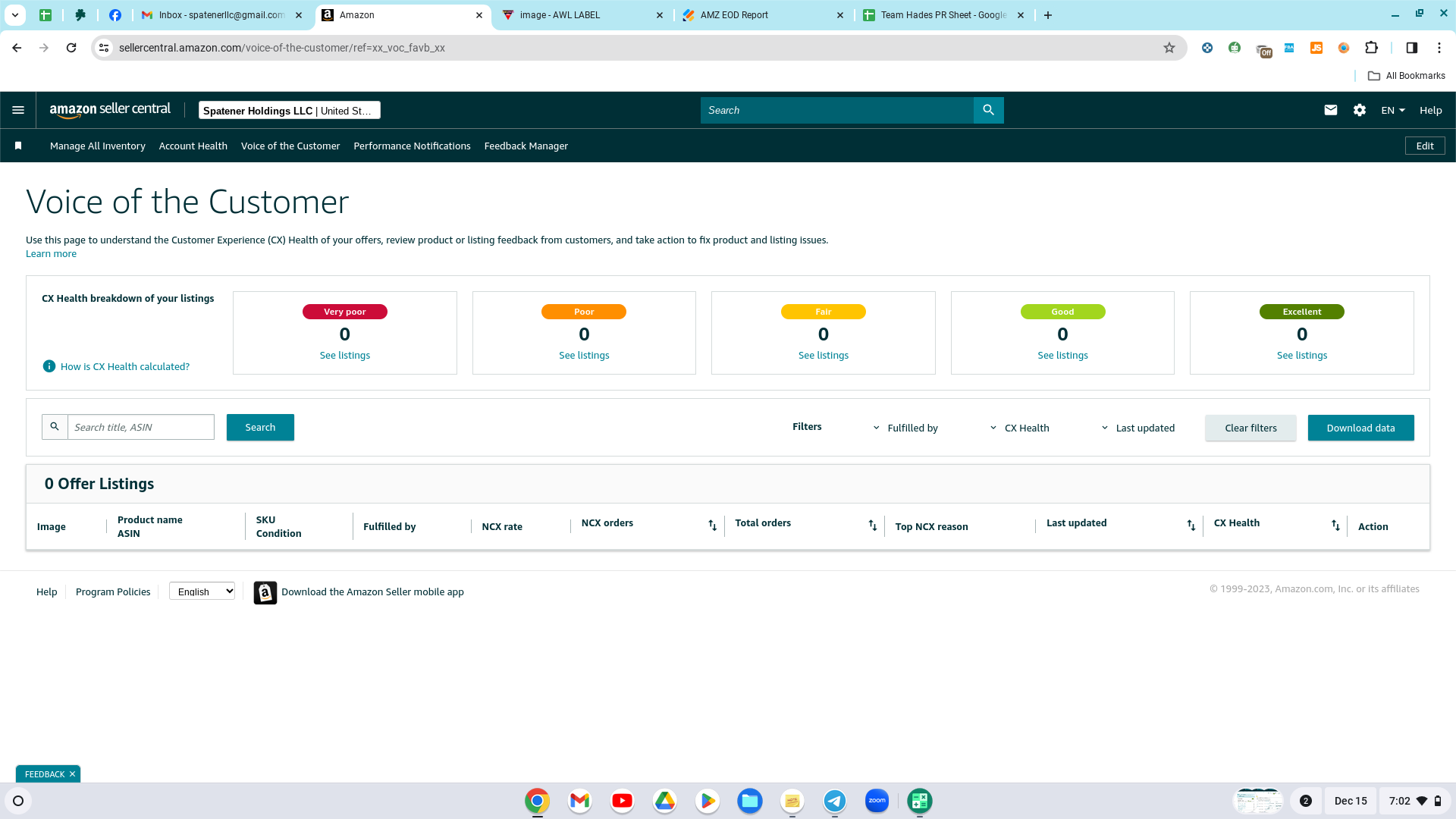Viewport: 1456px width, 819px height.
Task: Close the FEEDBACK tab widget
Action: [x=72, y=774]
